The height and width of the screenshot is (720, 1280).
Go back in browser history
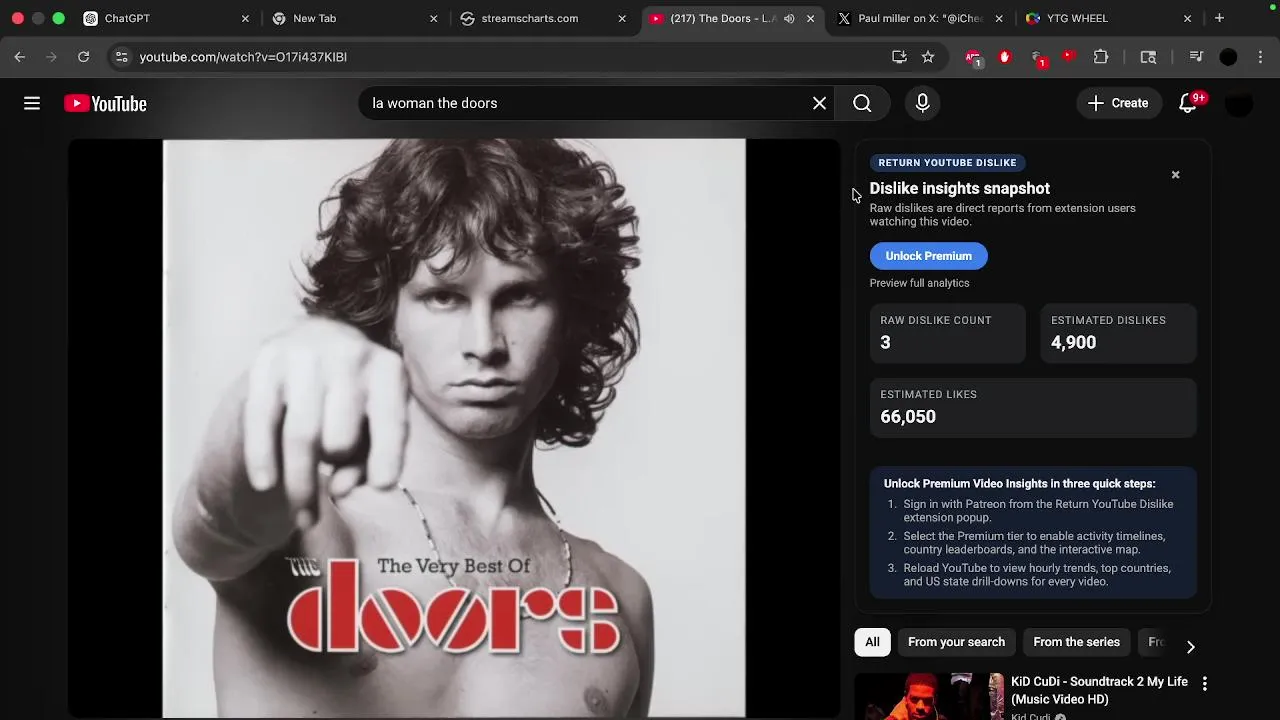pos(20,57)
